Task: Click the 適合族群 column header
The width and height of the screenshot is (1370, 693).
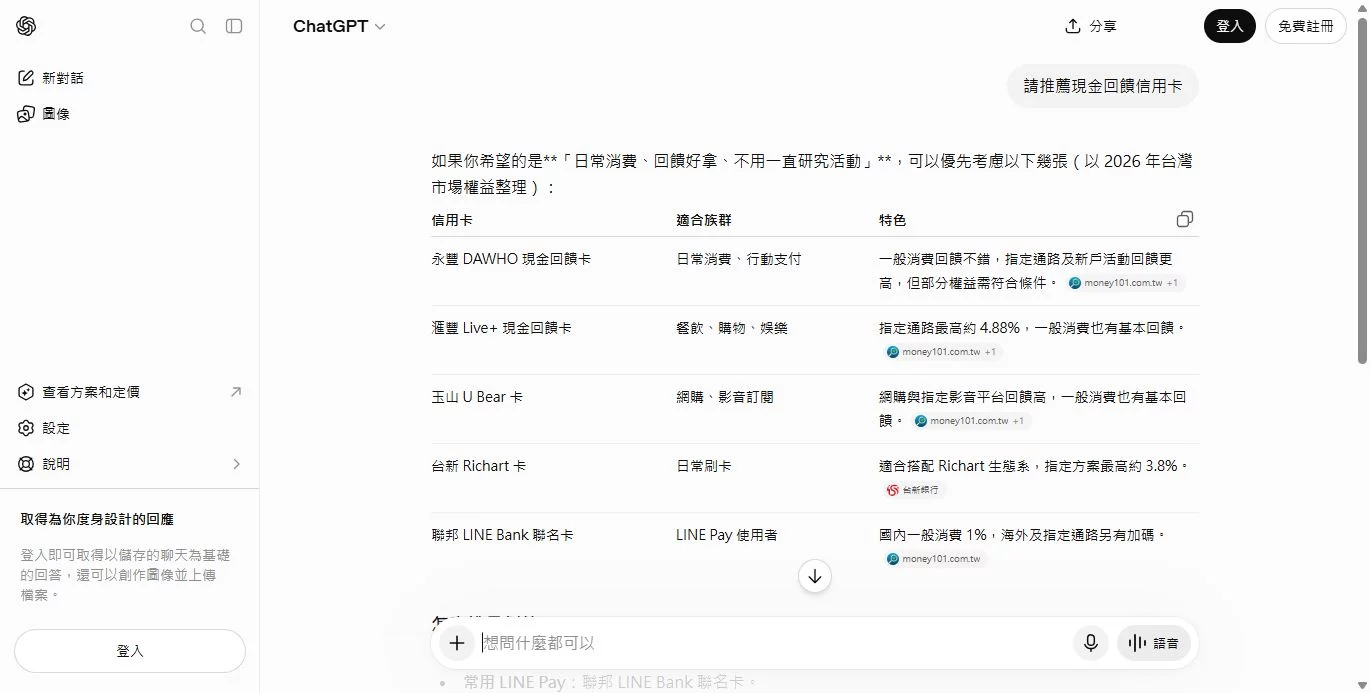Action: tap(704, 220)
